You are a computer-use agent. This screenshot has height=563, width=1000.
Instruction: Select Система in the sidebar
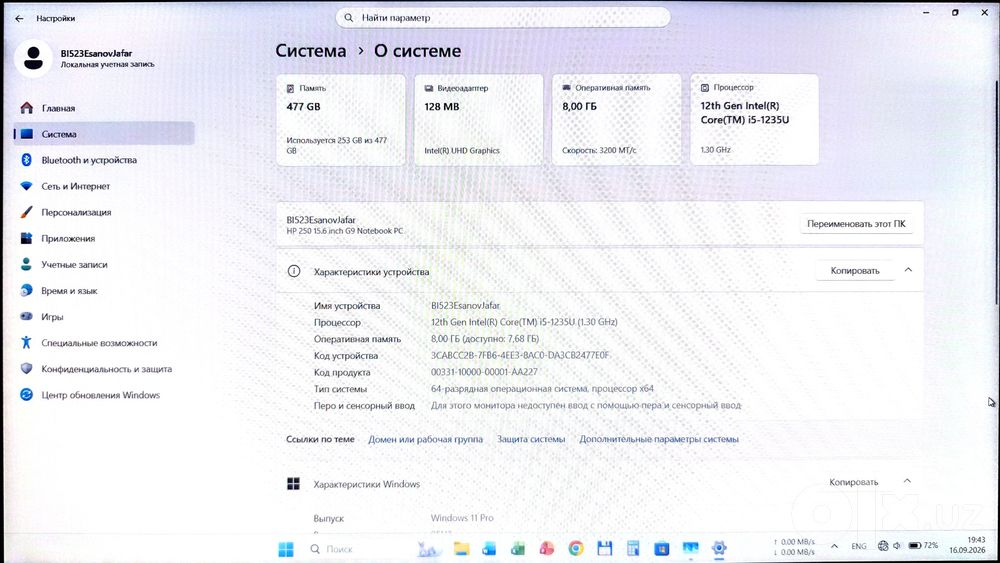tap(104, 134)
